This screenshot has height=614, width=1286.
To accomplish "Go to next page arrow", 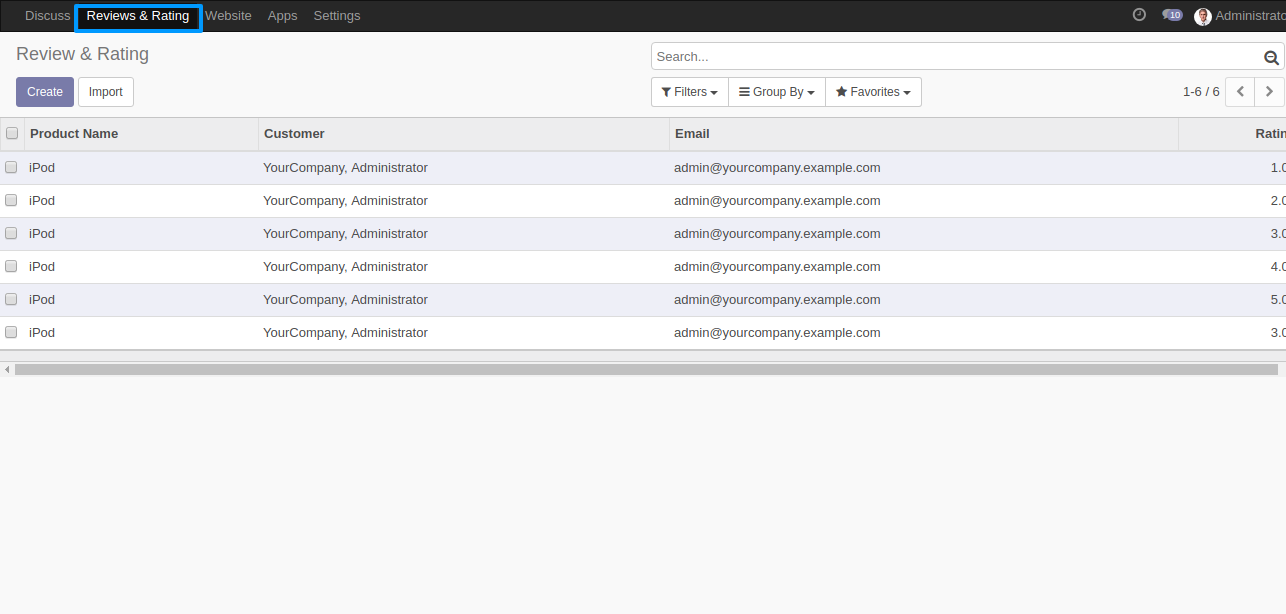I will tap(1270, 92).
